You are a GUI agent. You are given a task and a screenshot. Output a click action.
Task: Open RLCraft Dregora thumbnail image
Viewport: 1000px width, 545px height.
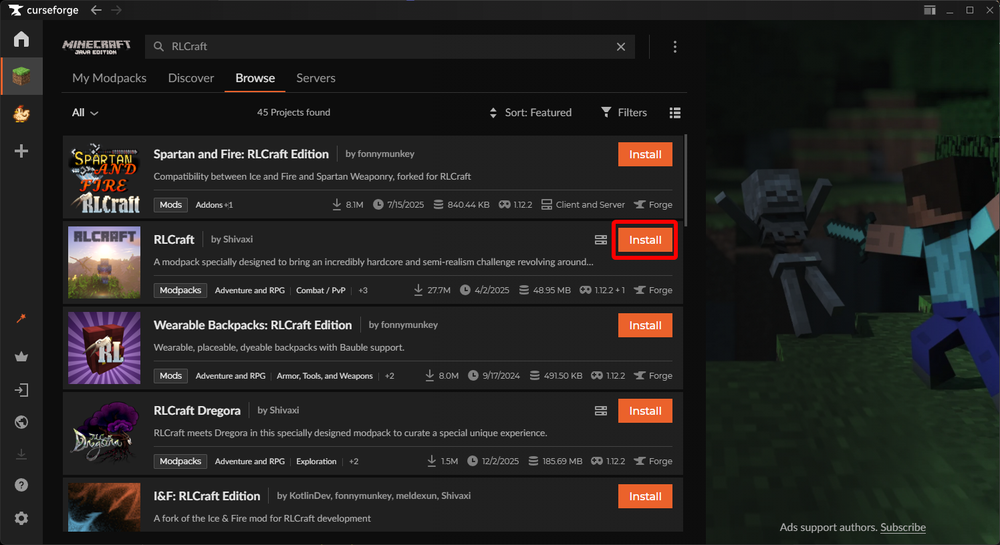(x=104, y=433)
